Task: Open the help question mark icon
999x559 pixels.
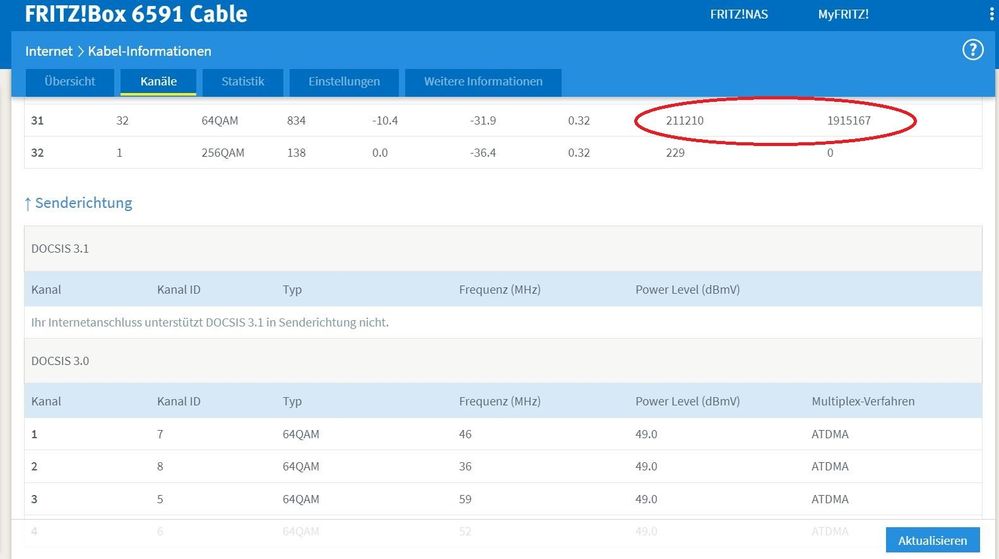Action: [972, 50]
